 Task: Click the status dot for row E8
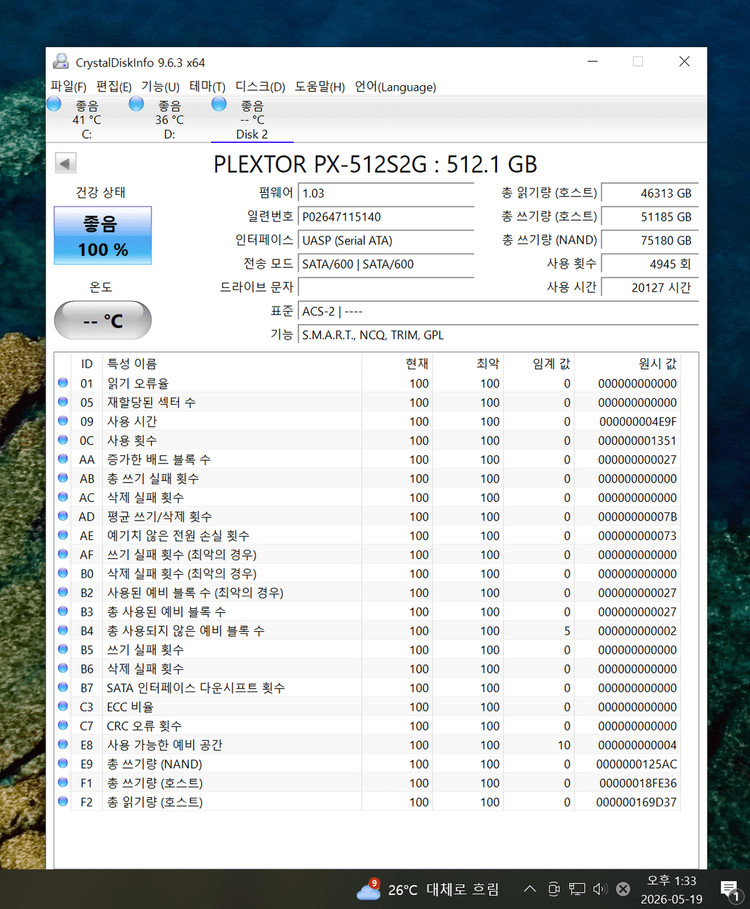[63, 744]
